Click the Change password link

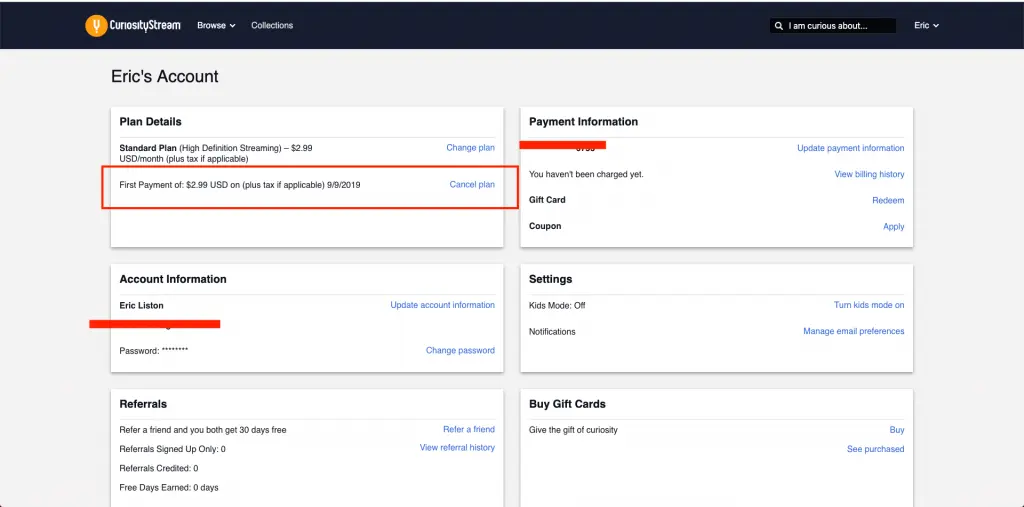(x=460, y=351)
